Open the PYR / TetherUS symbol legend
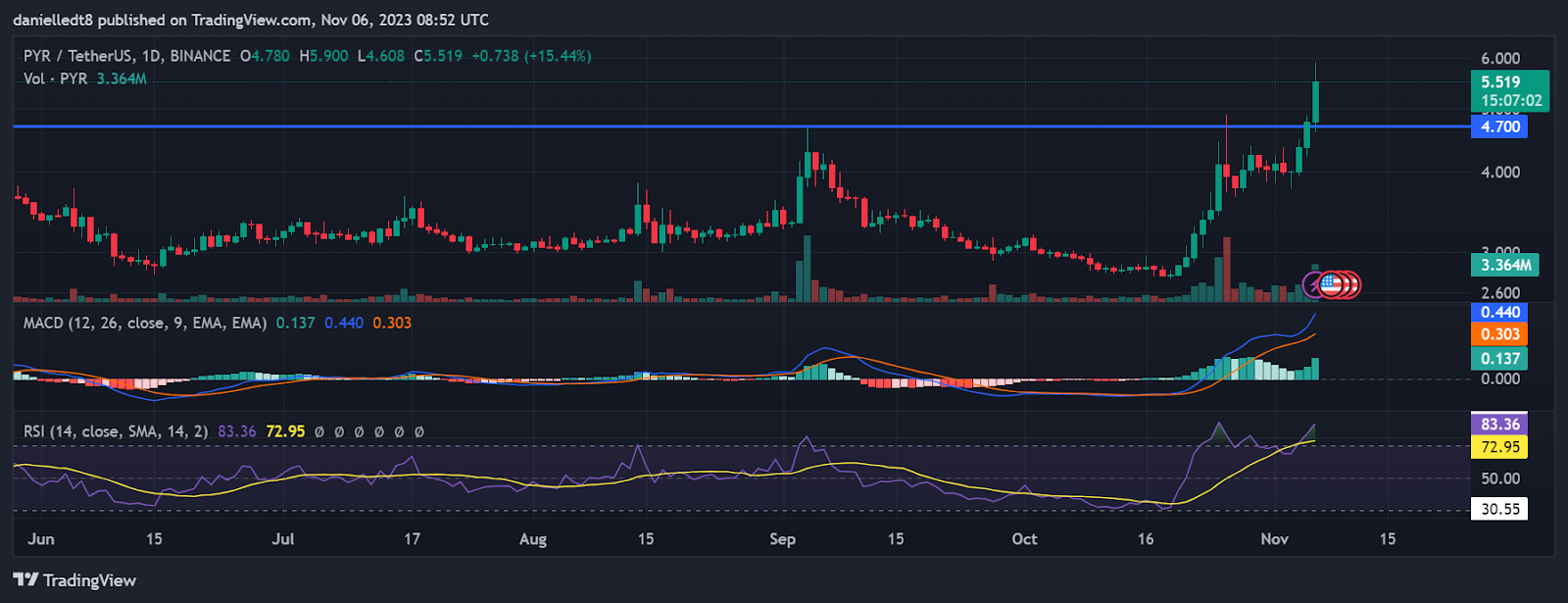 point(127,56)
